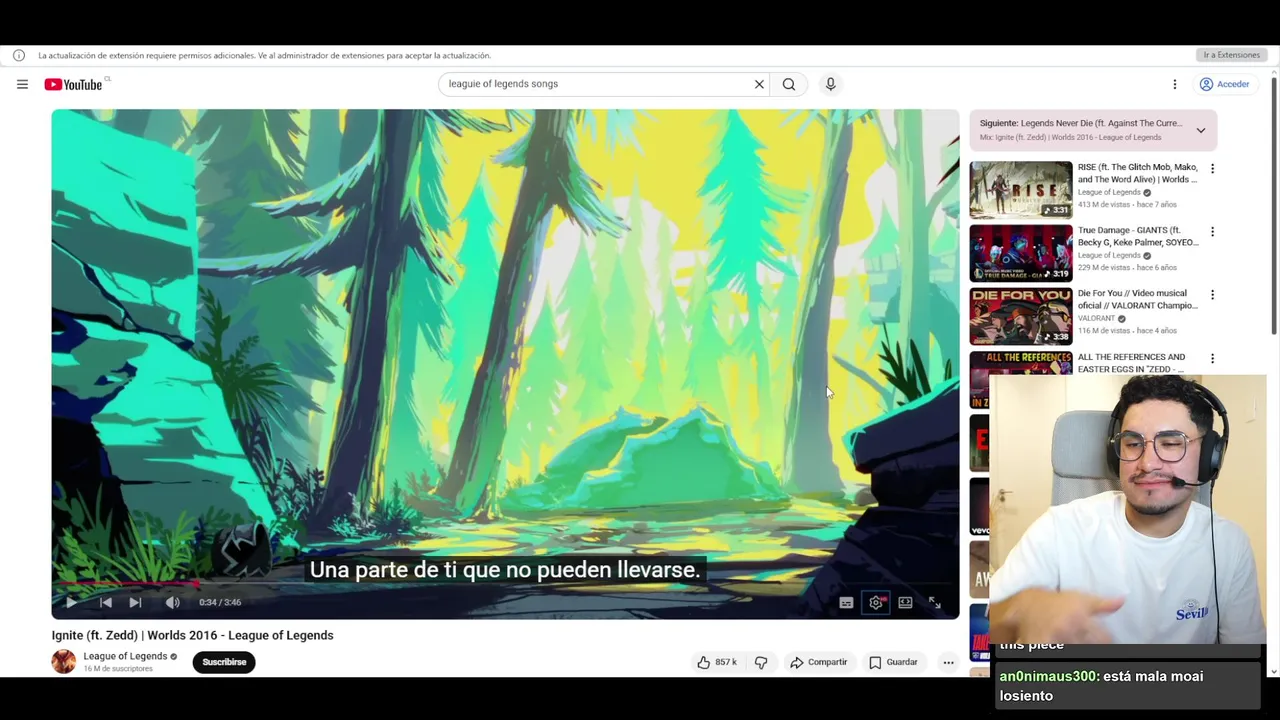Screen dimensions: 1280x720
Task: Open Die For You options menu
Action: tap(1212, 295)
